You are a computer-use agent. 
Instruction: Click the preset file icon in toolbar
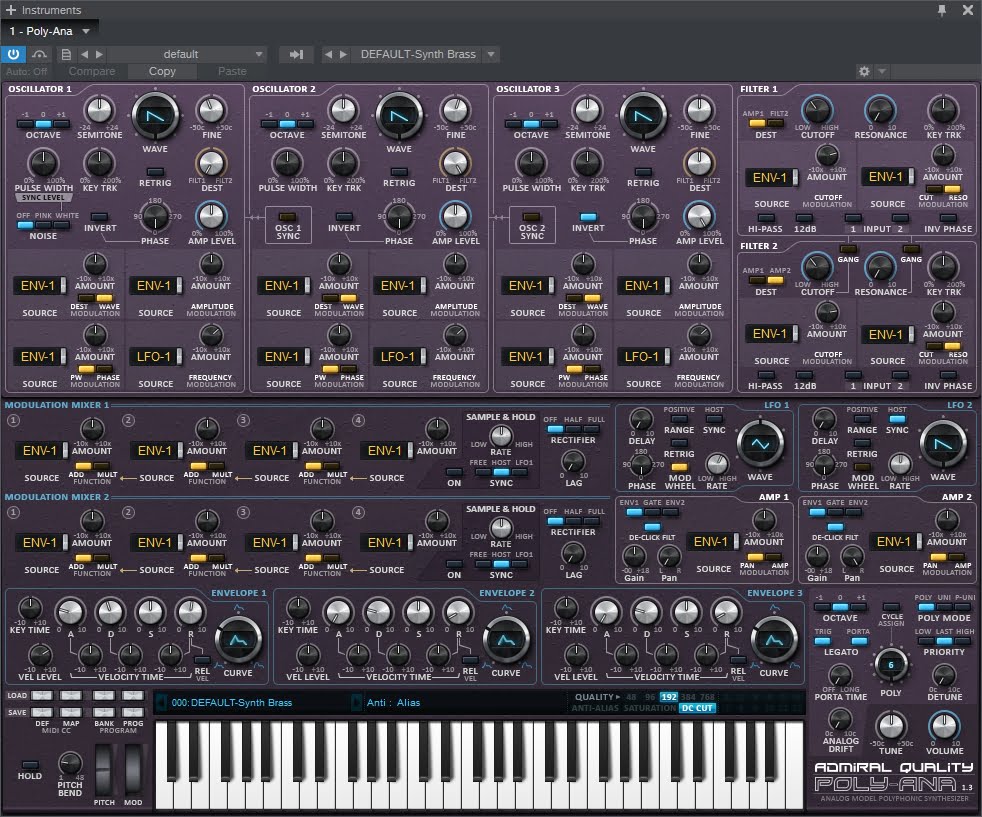[65, 54]
